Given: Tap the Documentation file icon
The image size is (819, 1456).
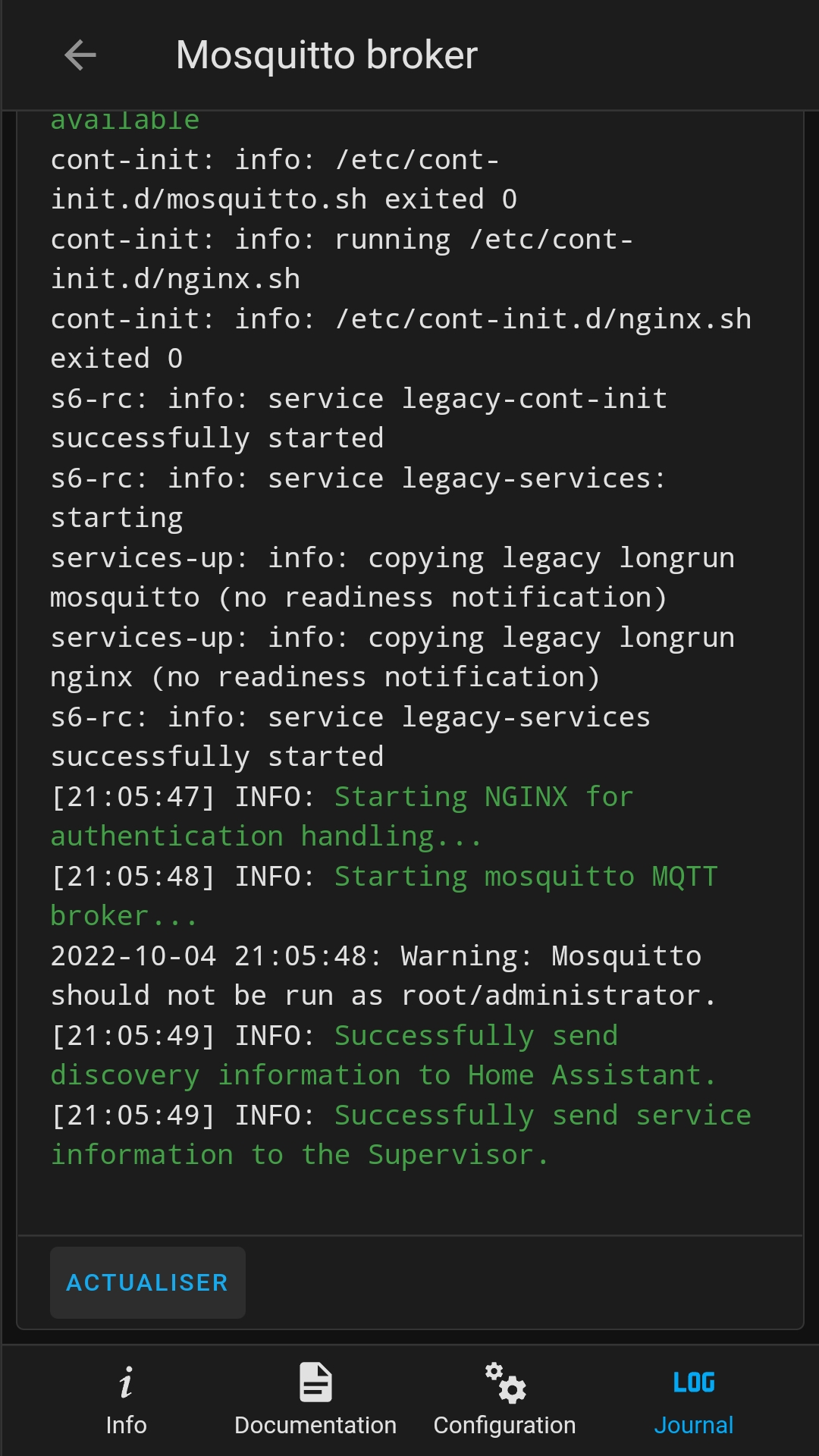Looking at the screenshot, I should (x=315, y=1382).
